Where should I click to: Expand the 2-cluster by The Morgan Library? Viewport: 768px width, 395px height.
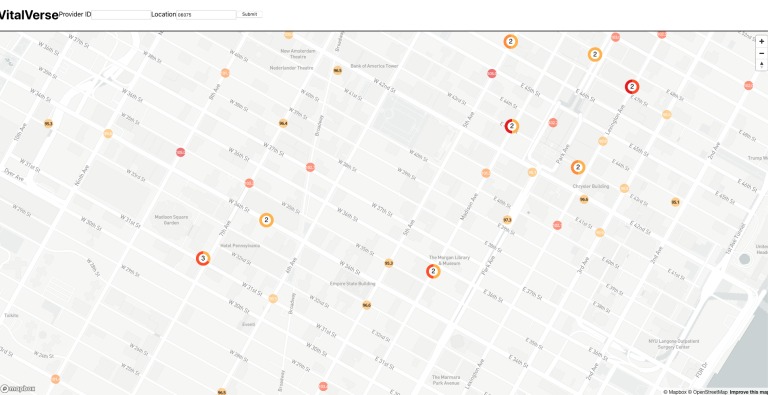[433, 271]
